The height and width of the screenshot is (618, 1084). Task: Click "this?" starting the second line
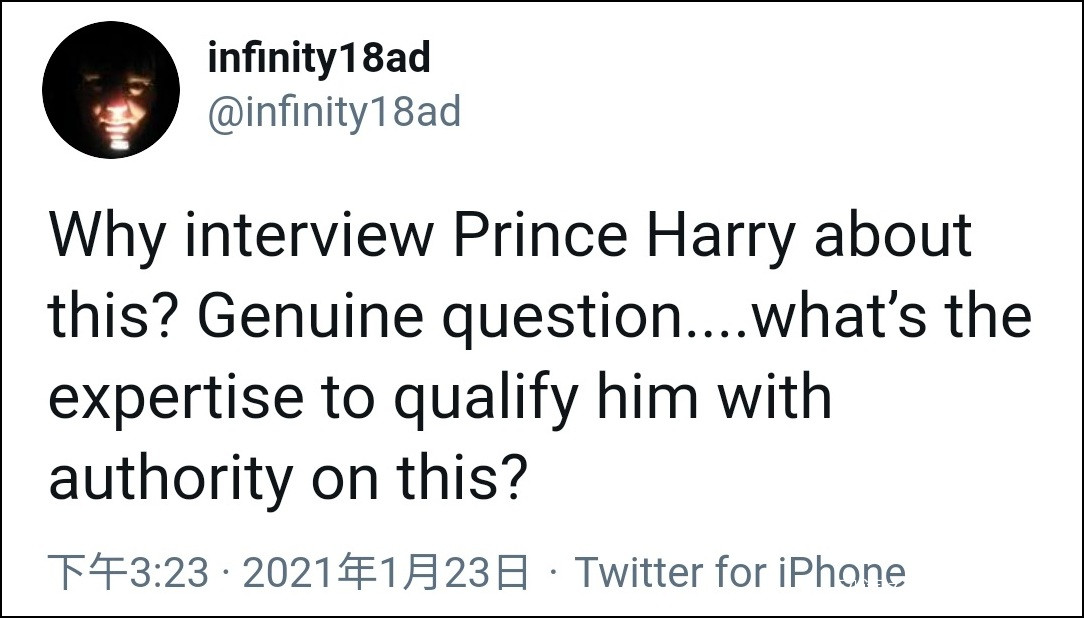point(114,318)
